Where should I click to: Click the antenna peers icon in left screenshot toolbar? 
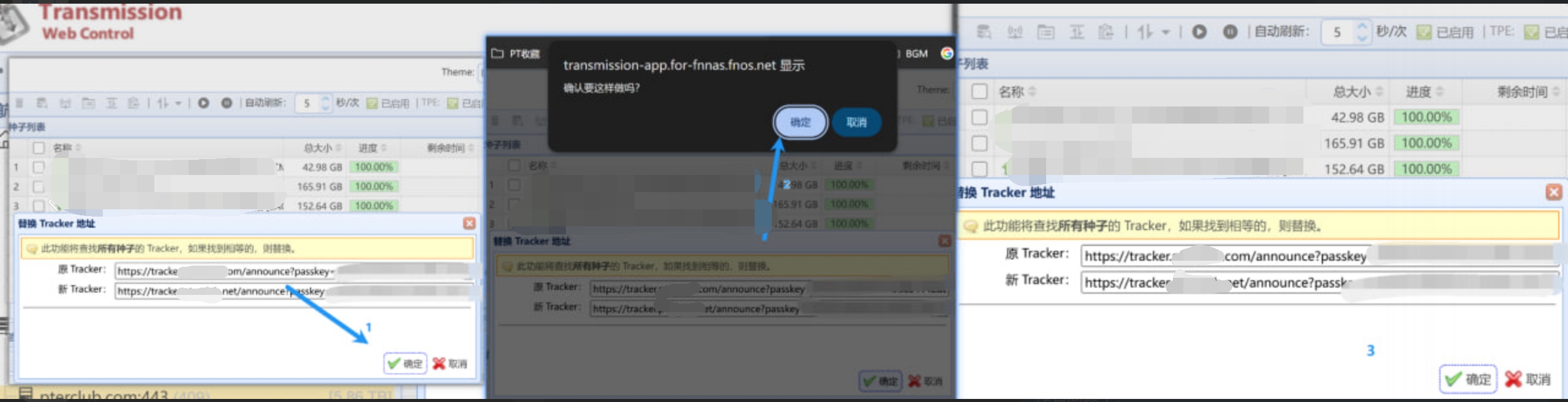point(65,103)
